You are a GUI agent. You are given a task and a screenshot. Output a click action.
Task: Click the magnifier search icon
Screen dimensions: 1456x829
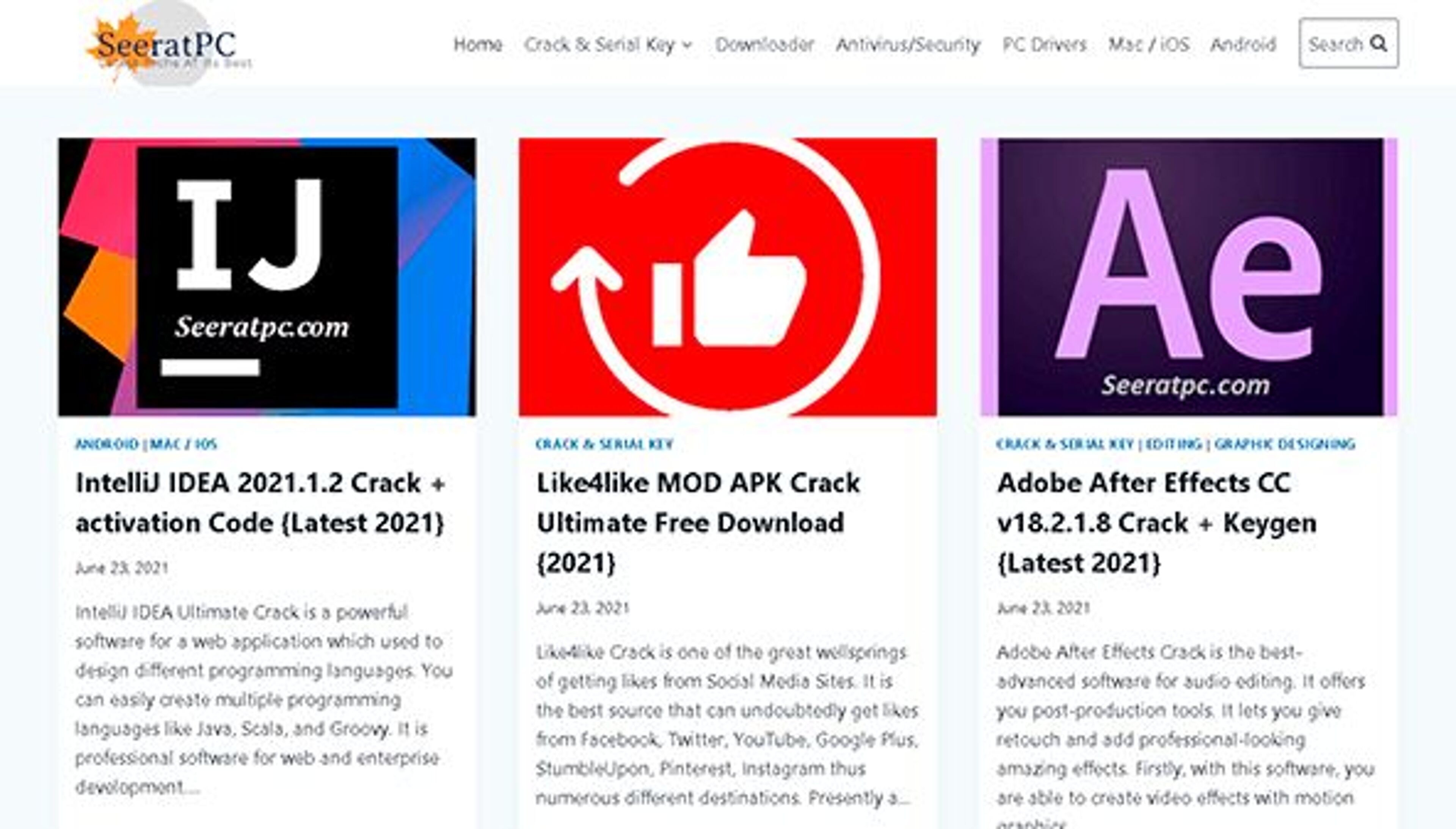point(1378,43)
